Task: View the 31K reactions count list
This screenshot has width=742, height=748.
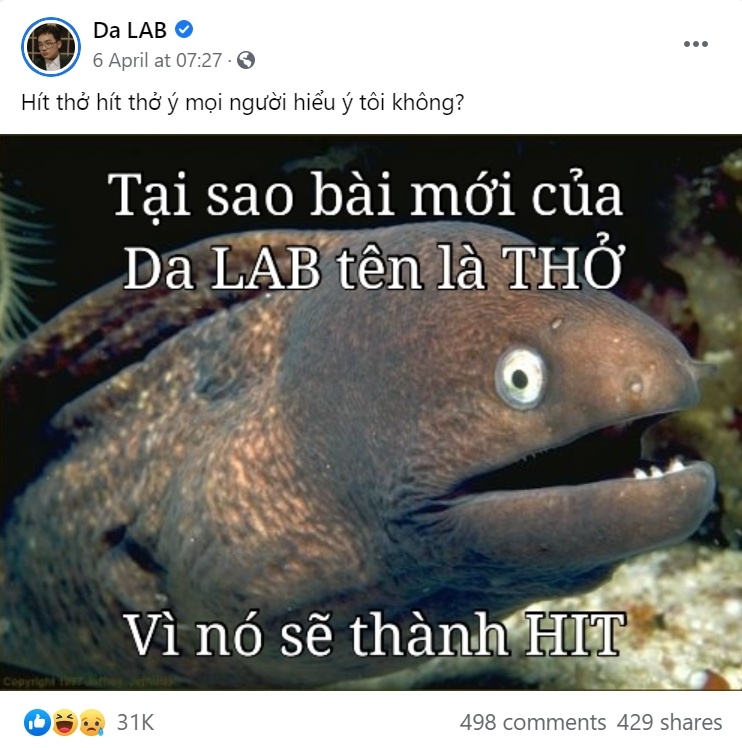Action: [136, 722]
